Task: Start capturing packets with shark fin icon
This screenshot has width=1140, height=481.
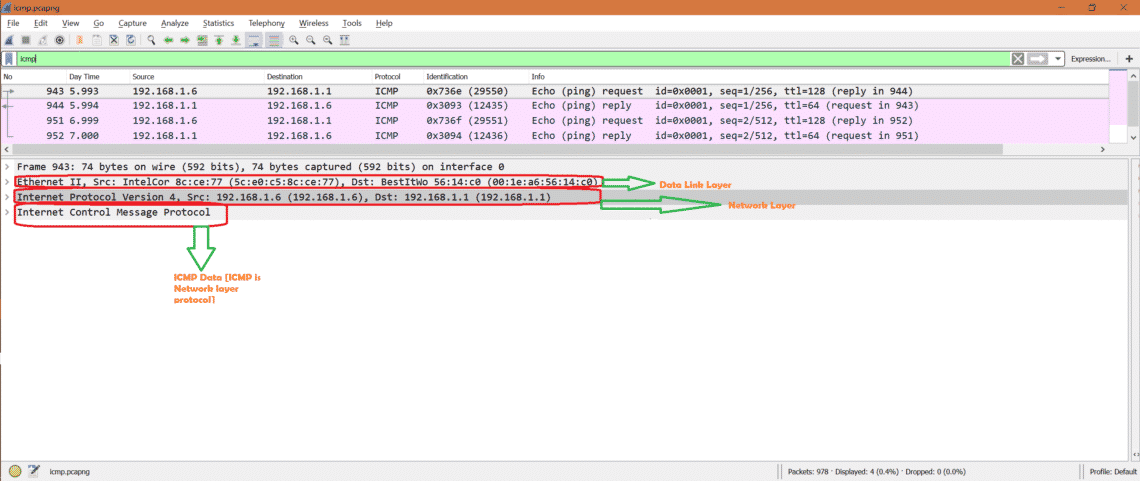Action: click(x=8, y=40)
